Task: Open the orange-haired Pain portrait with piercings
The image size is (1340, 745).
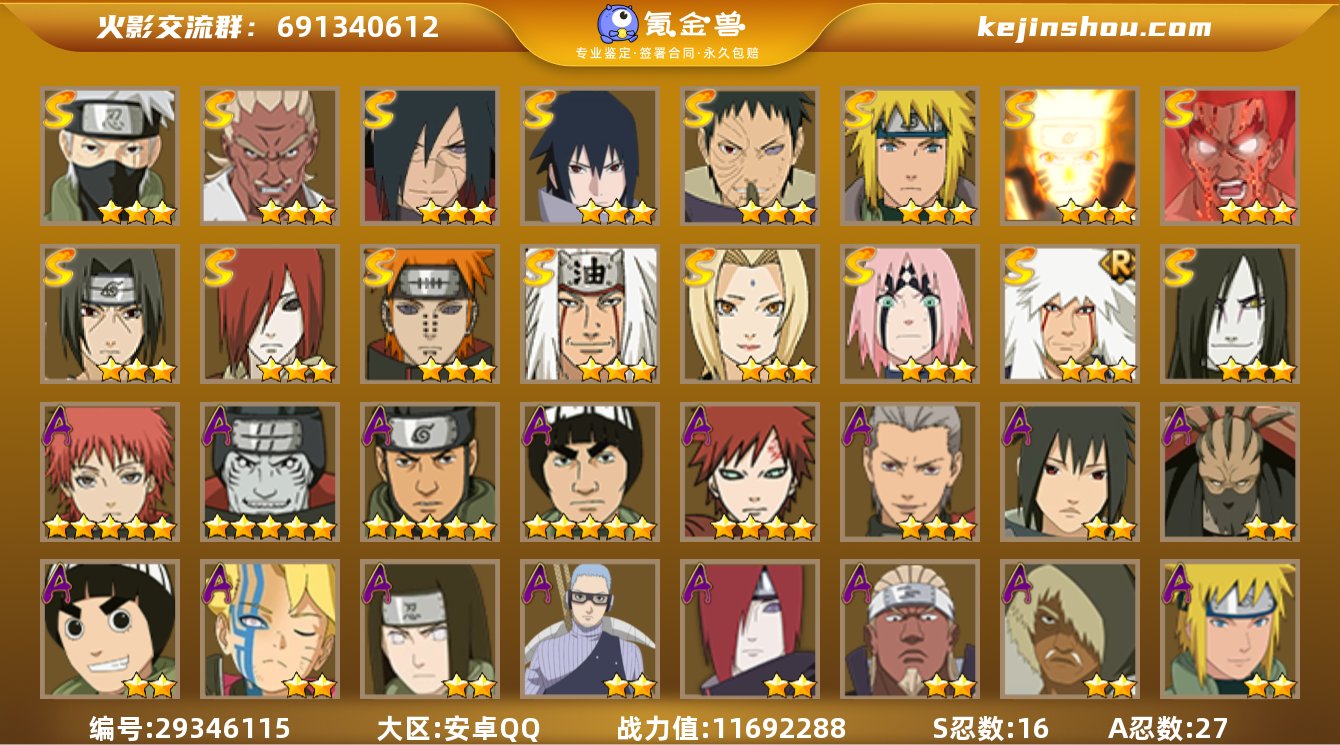Action: tap(429, 314)
